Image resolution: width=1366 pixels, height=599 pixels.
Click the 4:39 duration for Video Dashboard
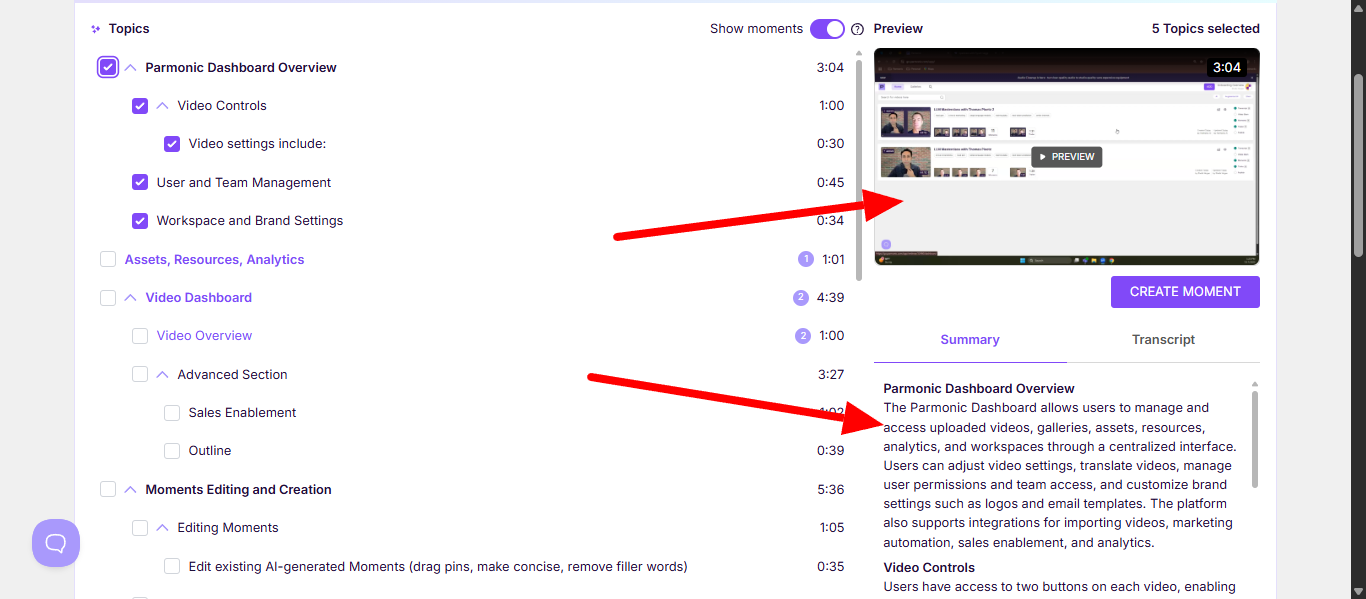(x=830, y=297)
